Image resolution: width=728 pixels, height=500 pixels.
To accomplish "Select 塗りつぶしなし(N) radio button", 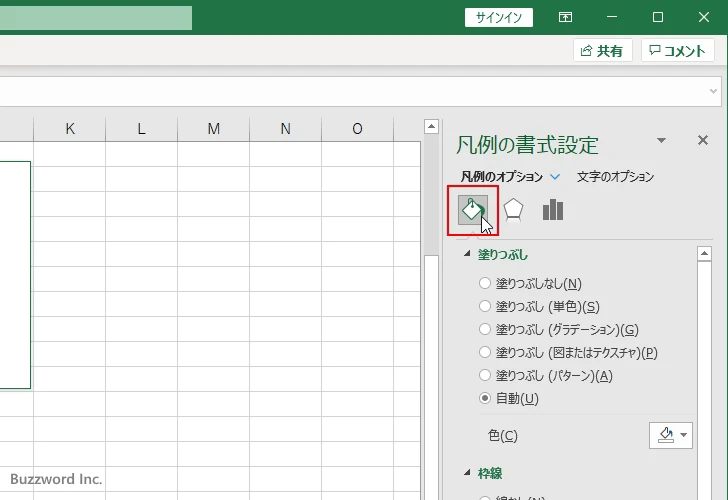I will pos(485,283).
